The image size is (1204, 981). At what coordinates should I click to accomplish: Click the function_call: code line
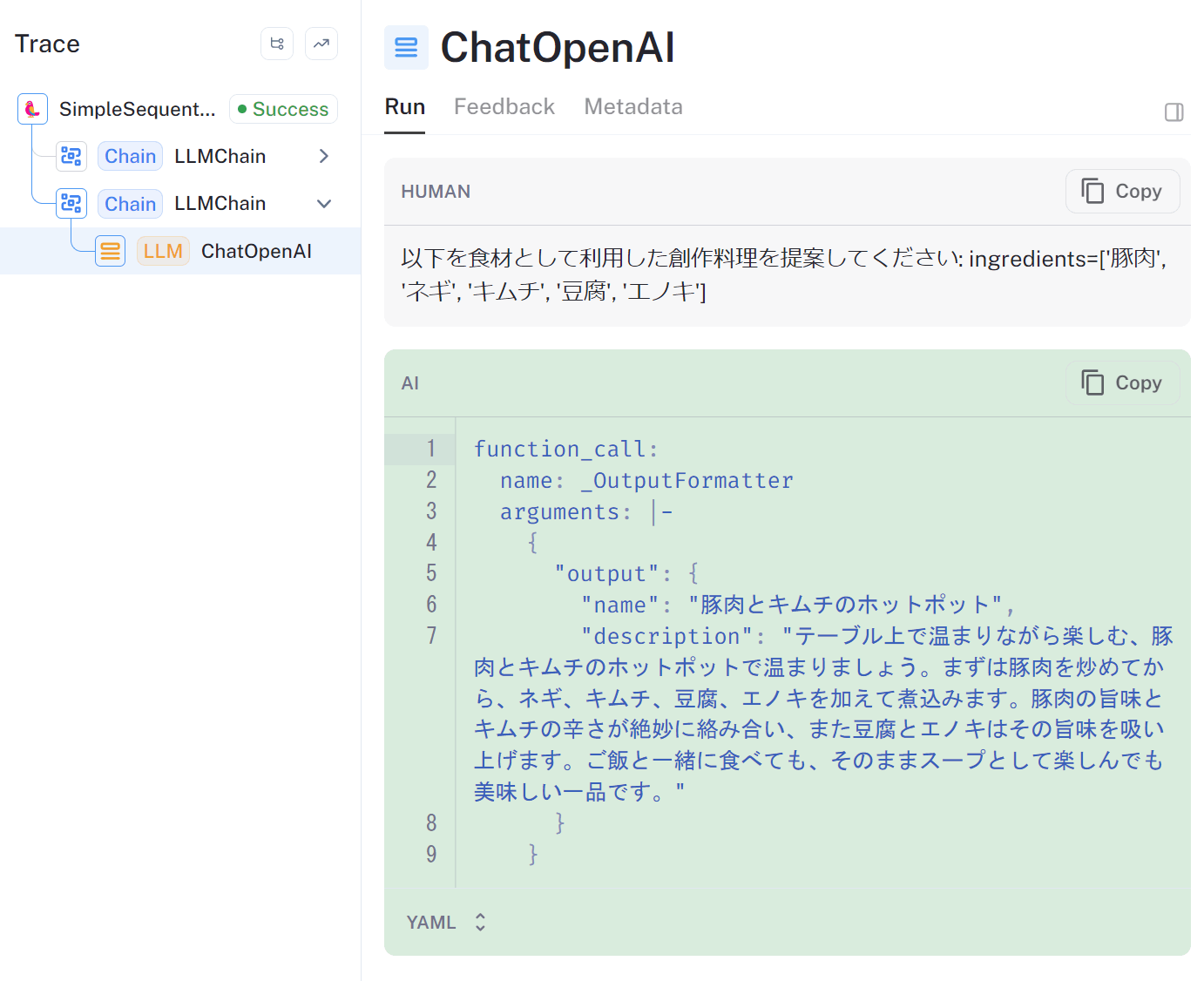(566, 449)
